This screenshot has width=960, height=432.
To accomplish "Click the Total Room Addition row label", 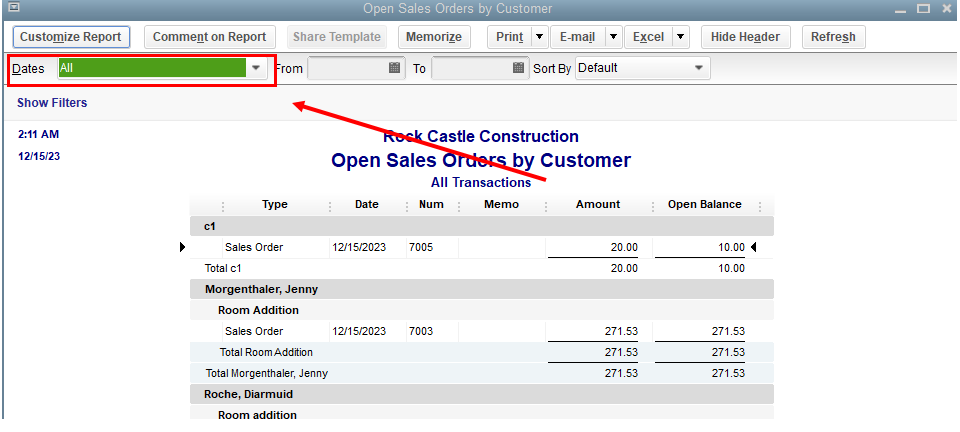I will pyautogui.click(x=266, y=352).
